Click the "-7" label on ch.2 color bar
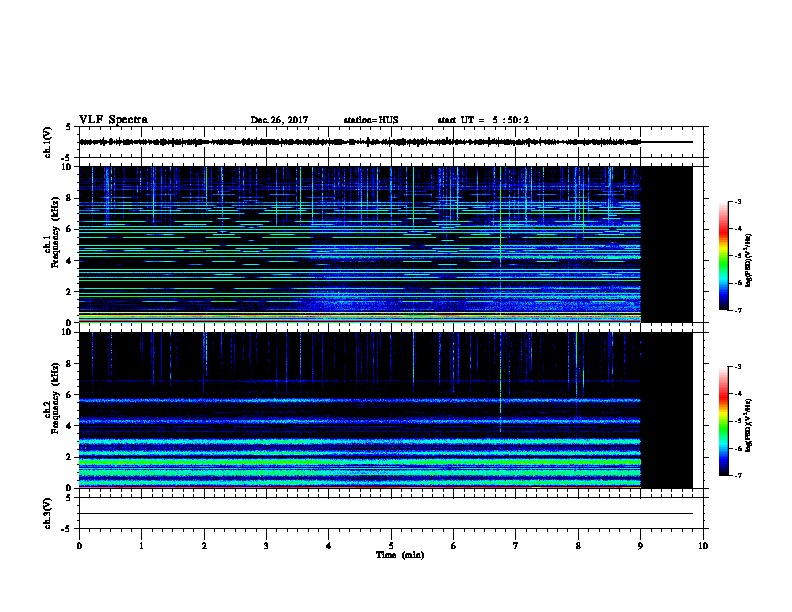 (x=737, y=476)
